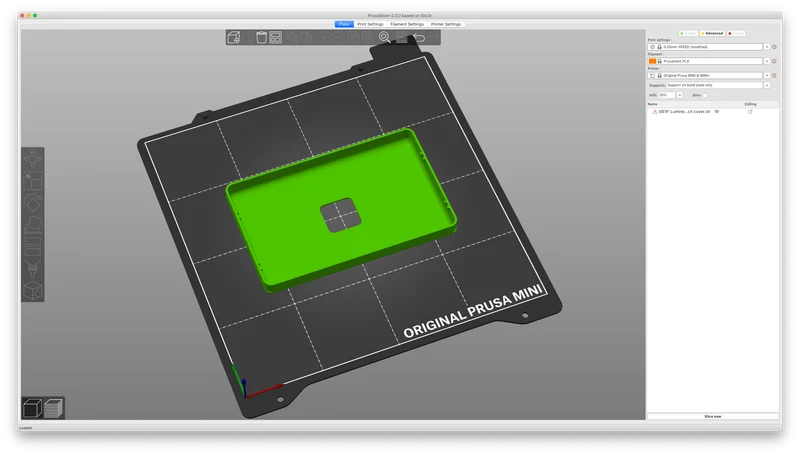Open the Search magnifier in toolbar
Image resolution: width=800 pixels, height=455 pixels.
pos(385,37)
